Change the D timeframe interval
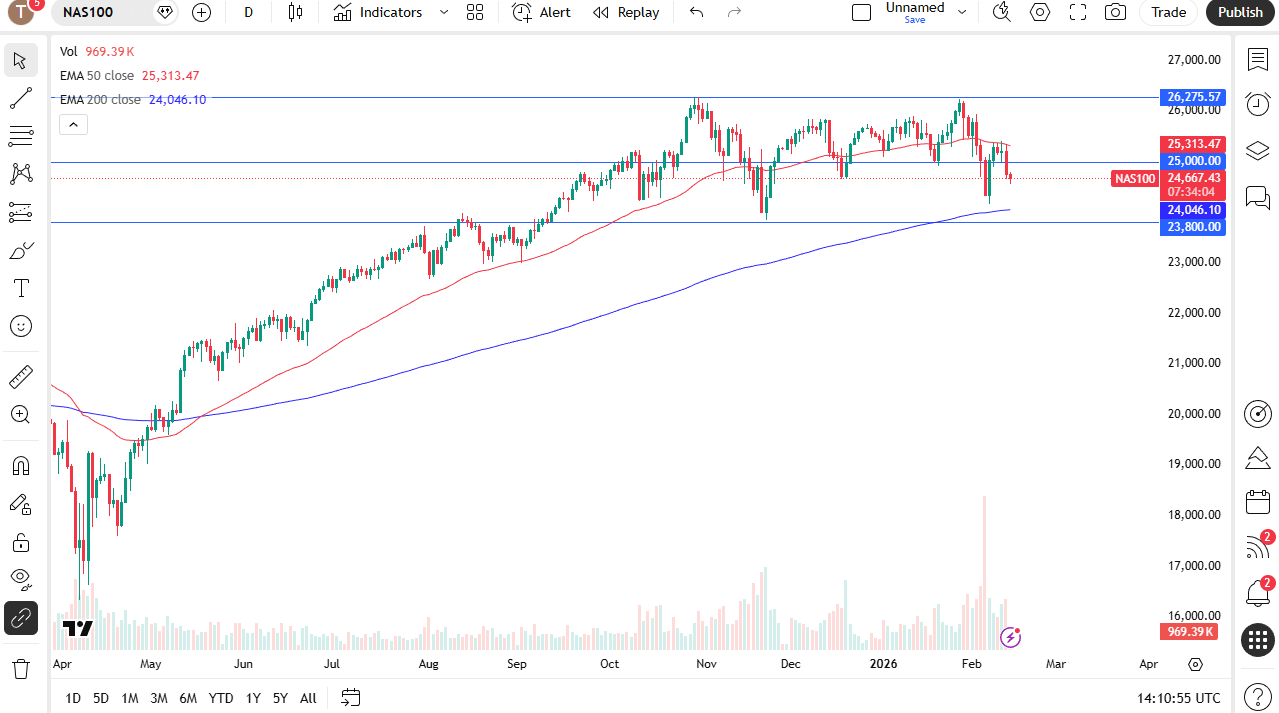This screenshot has height=713, width=1279. (x=249, y=12)
